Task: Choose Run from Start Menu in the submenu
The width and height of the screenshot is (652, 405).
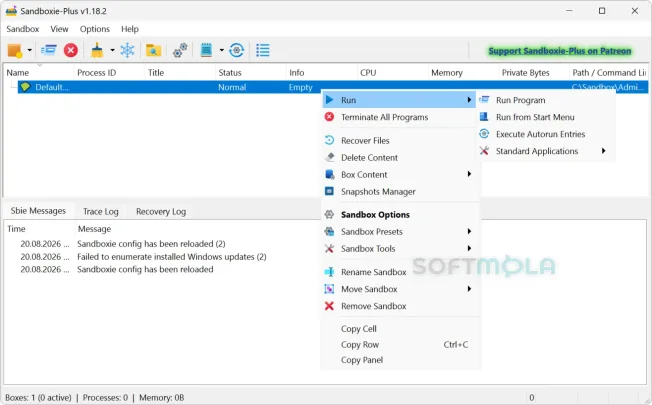Action: (x=535, y=117)
